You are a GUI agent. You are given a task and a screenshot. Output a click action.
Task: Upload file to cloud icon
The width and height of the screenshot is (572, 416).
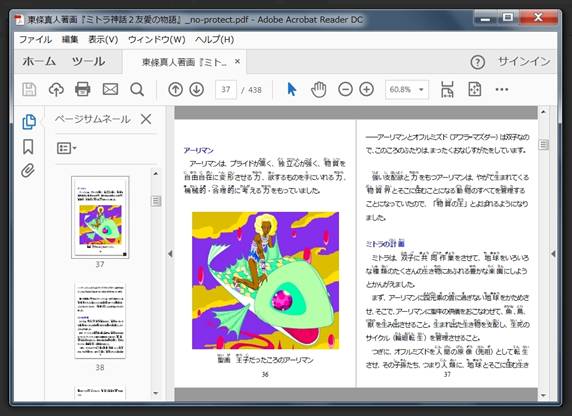pyautogui.click(x=56, y=89)
